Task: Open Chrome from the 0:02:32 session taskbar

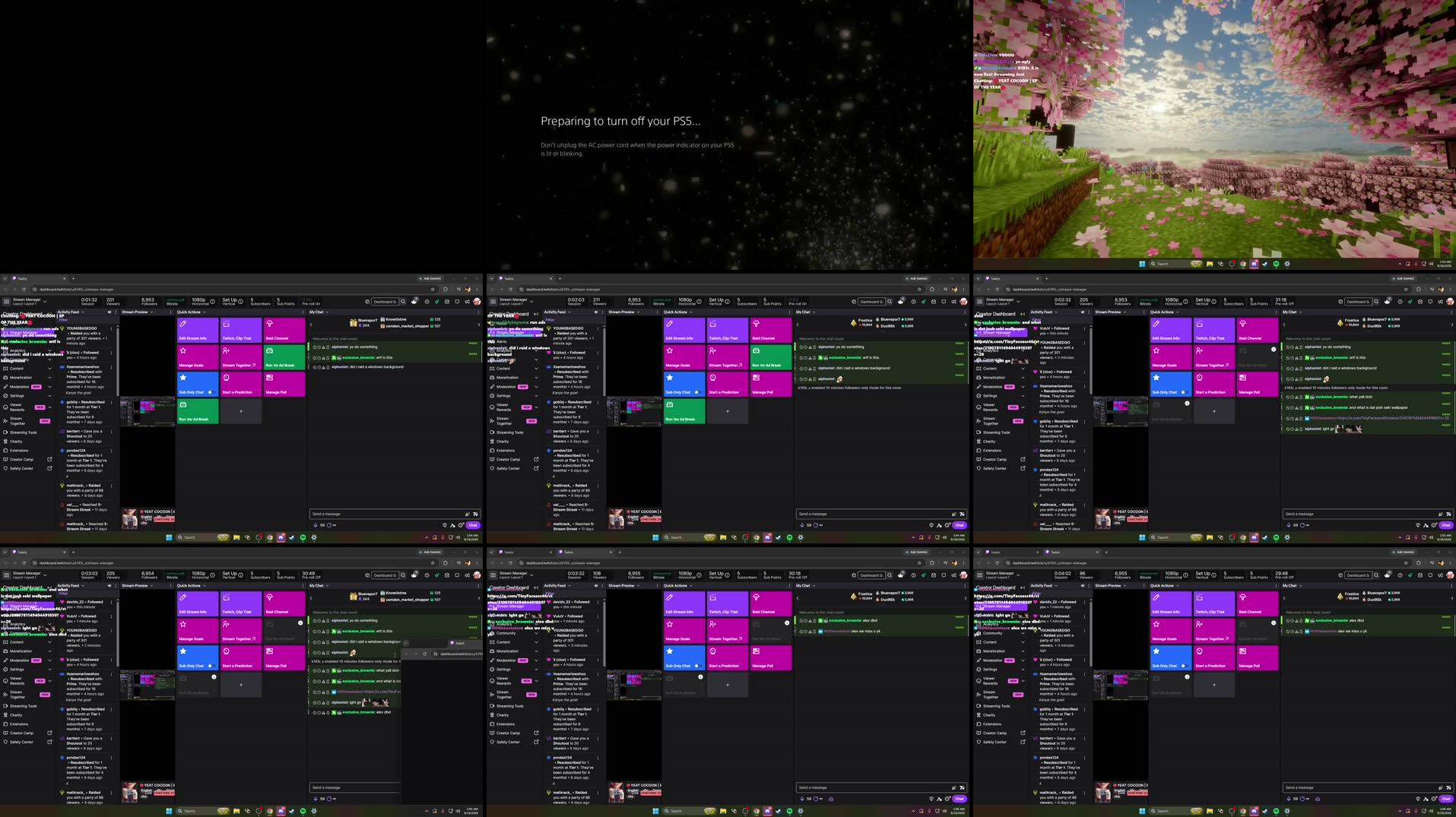Action: (1243, 537)
